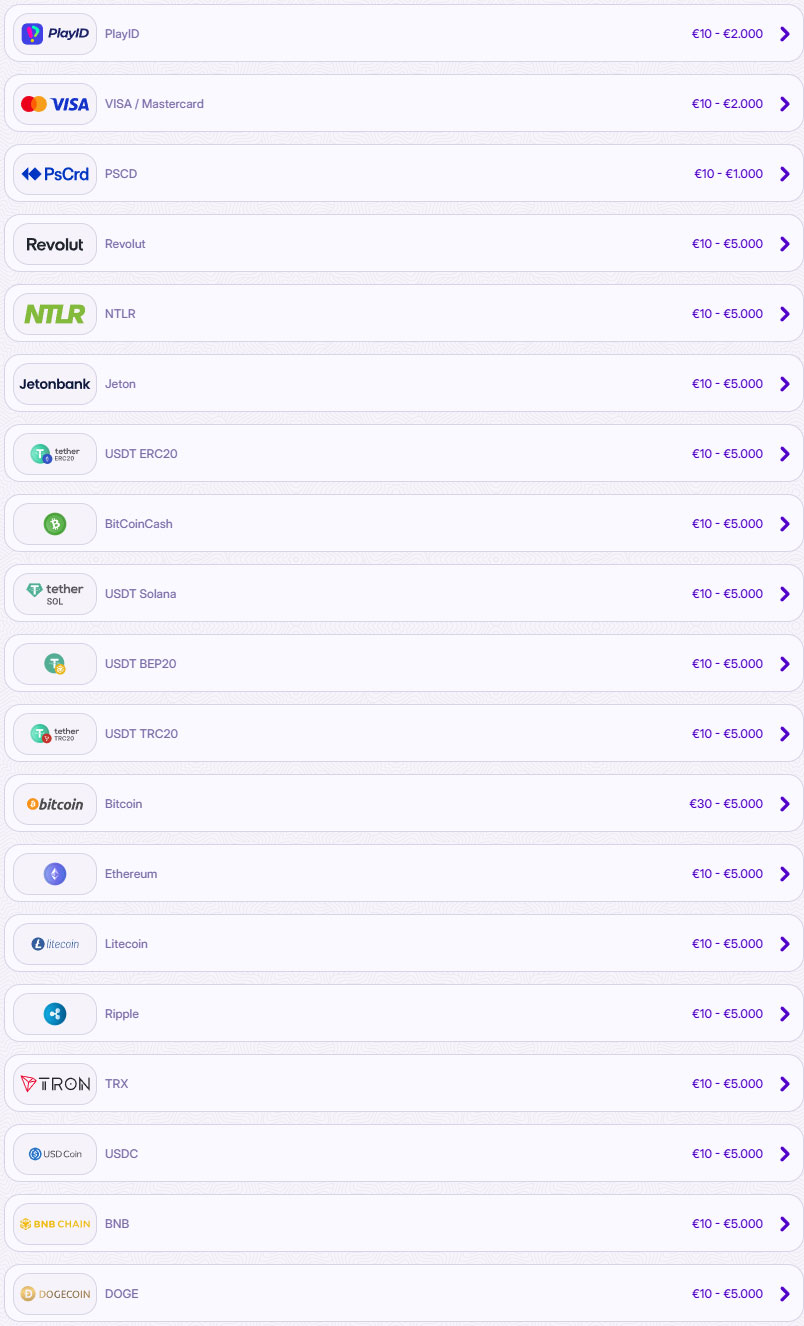804x1326 pixels.
Task: Expand the Bitcoin row chevron
Action: (785, 804)
